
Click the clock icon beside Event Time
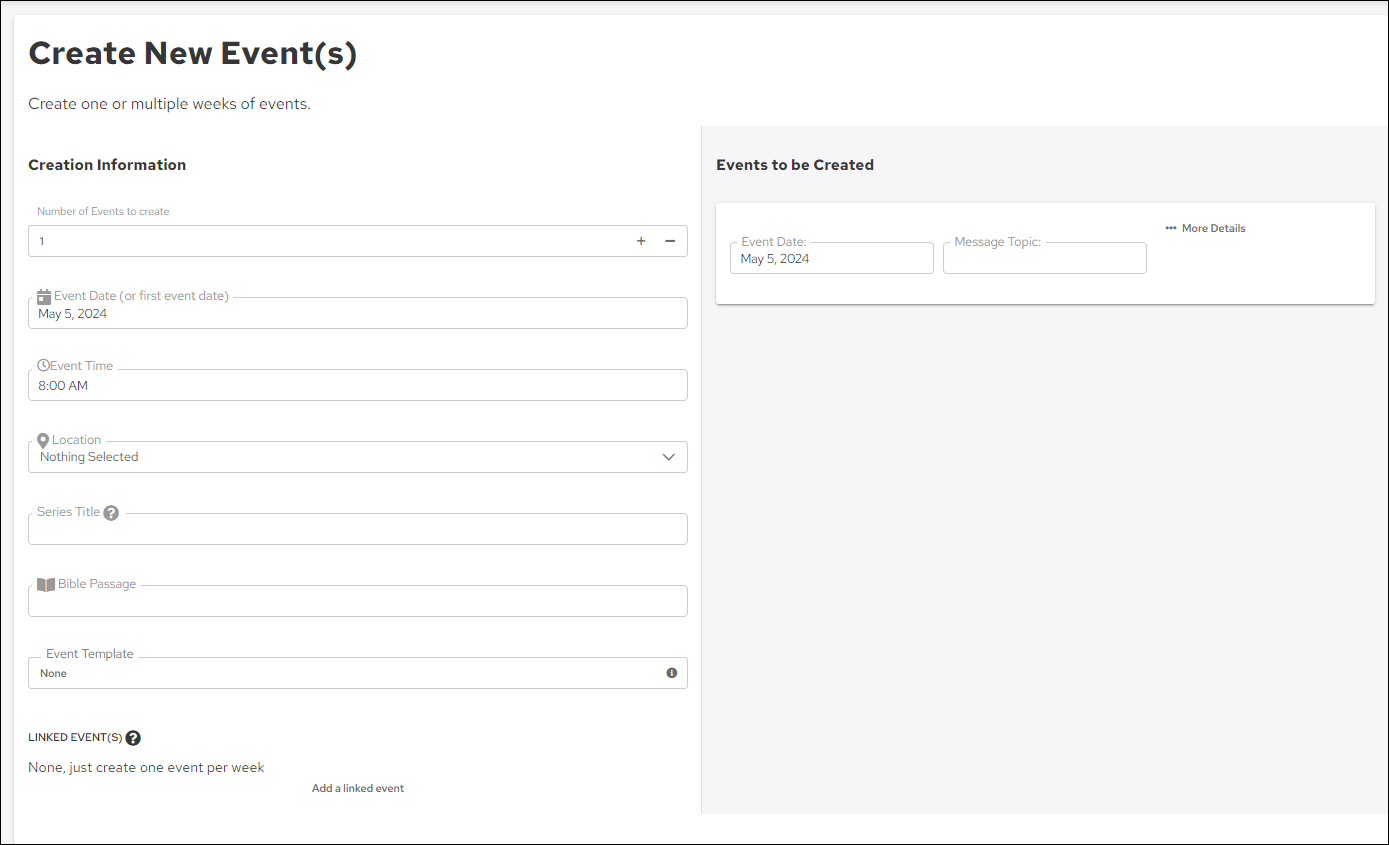click(x=43, y=366)
